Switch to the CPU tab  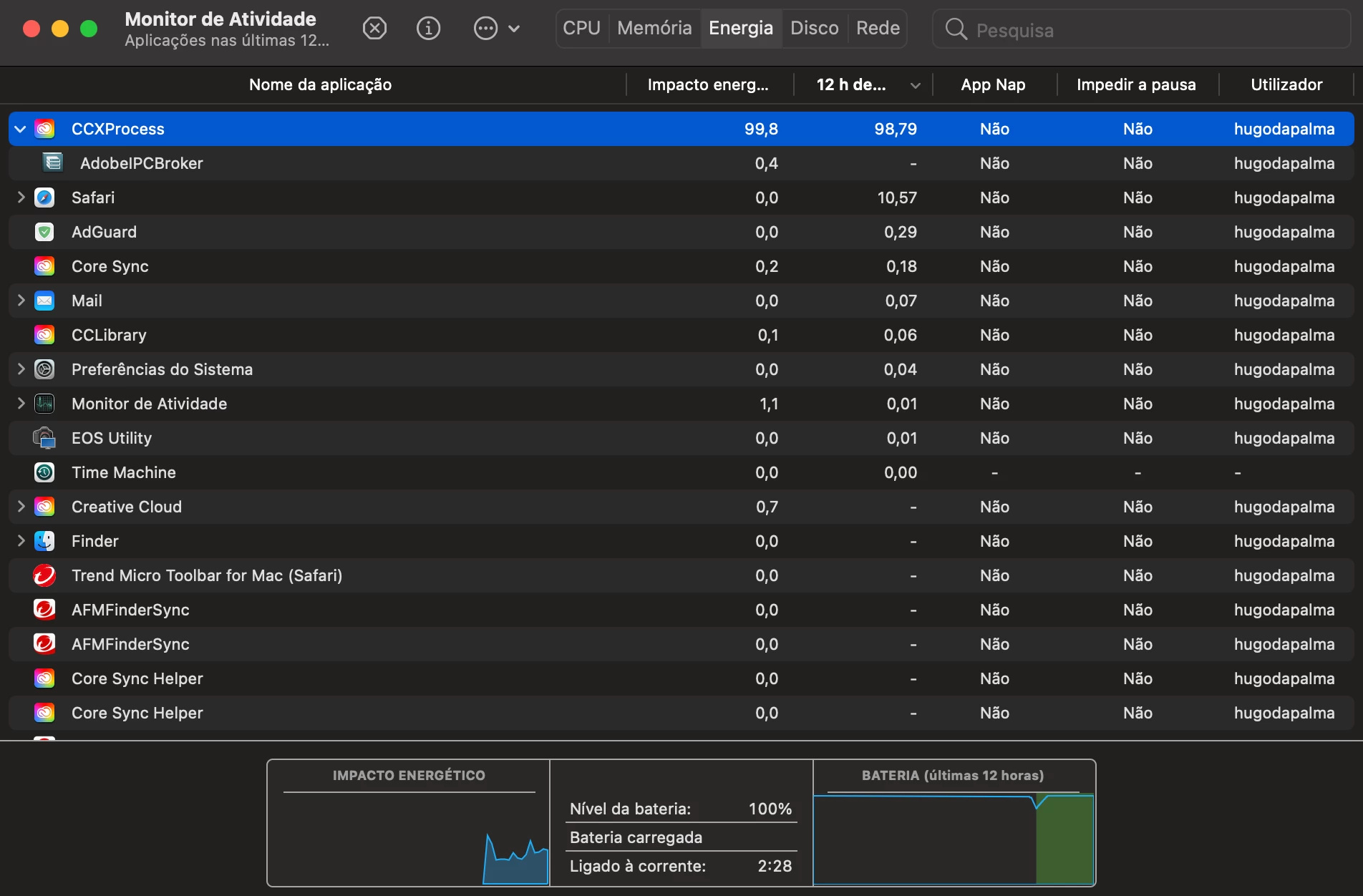[x=581, y=29]
